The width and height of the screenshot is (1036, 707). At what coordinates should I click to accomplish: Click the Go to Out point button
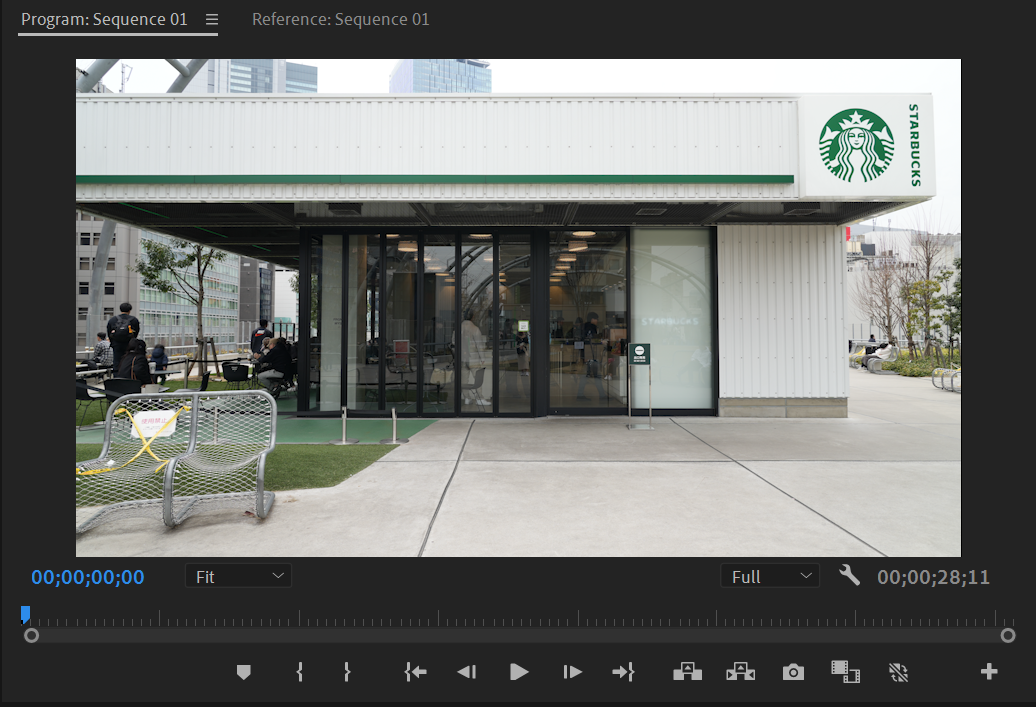pyautogui.click(x=623, y=672)
